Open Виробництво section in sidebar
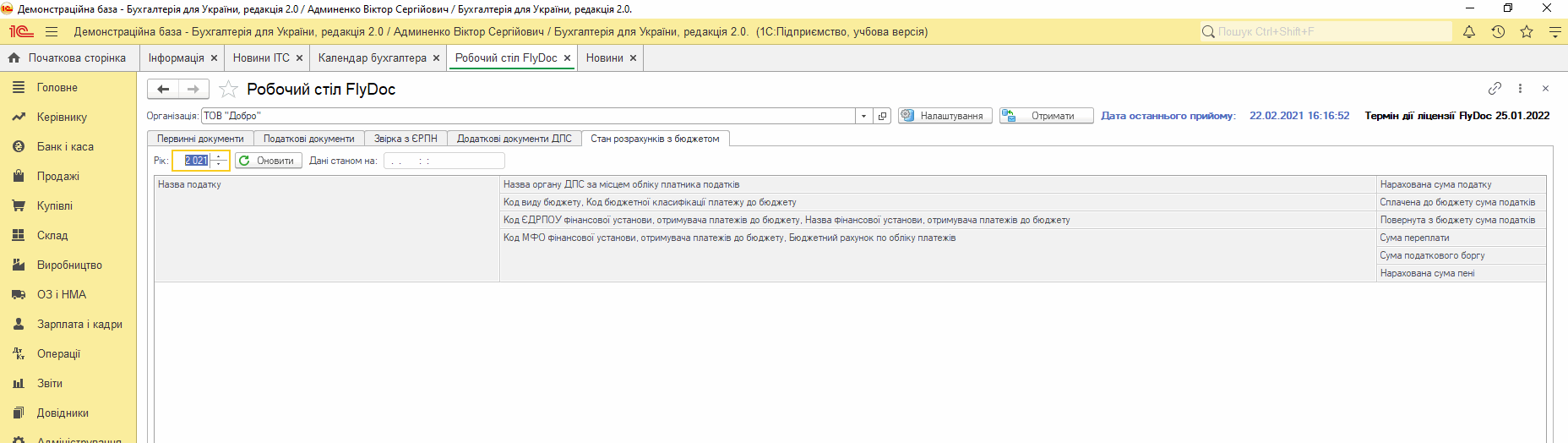 click(68, 265)
